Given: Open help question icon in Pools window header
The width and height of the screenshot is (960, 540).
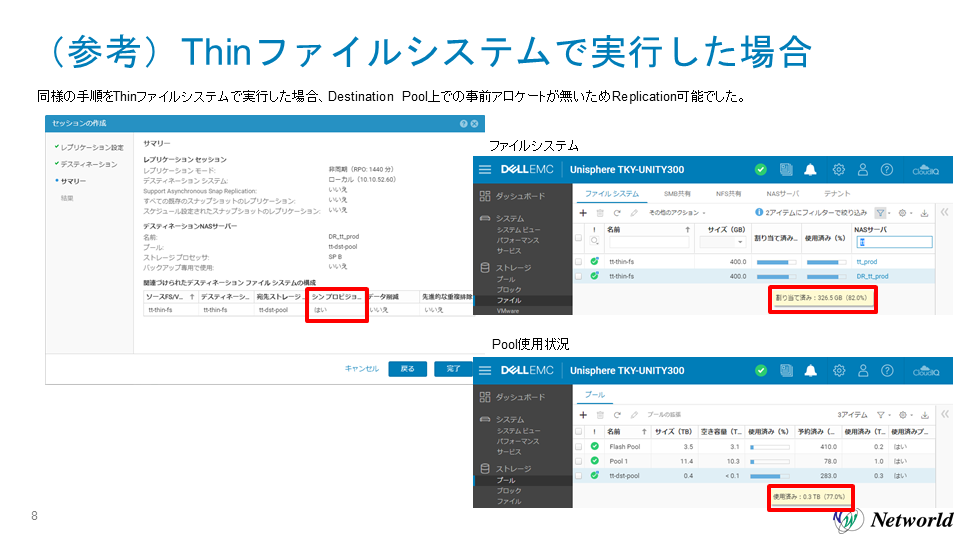Looking at the screenshot, I should click(x=887, y=370).
